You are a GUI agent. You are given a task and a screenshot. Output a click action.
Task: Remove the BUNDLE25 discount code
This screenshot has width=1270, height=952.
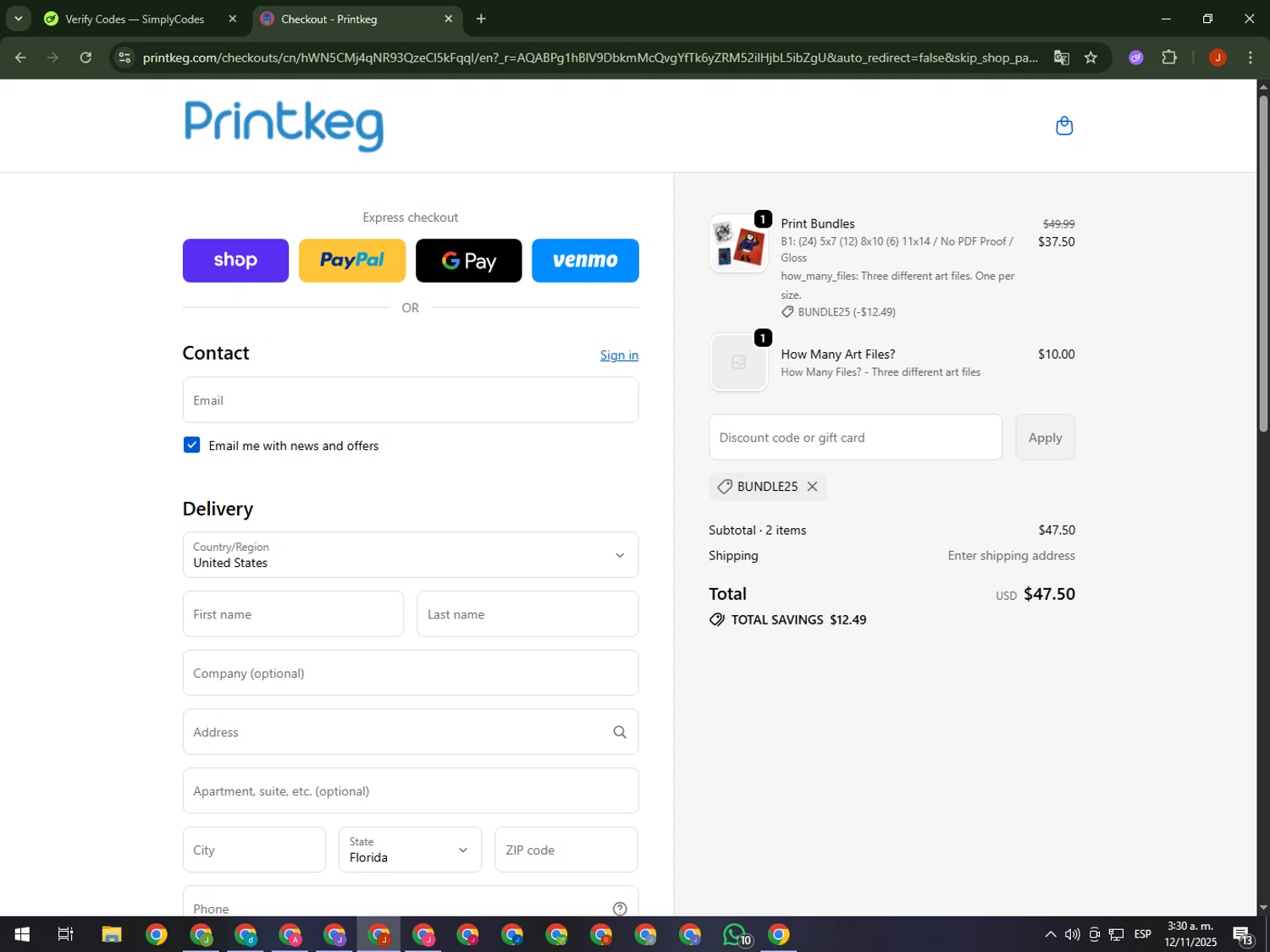812,487
